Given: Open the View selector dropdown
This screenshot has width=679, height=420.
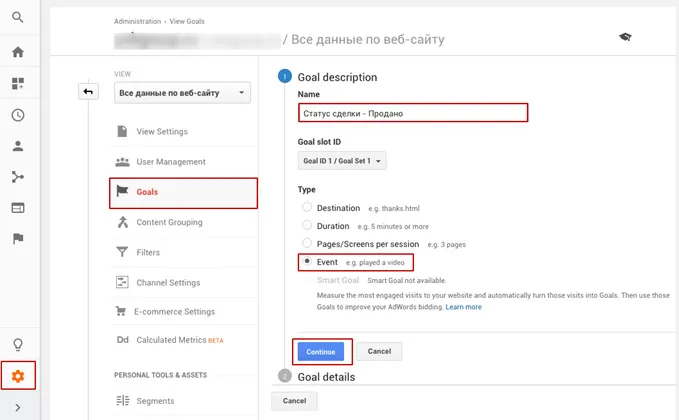Looking at the screenshot, I should coord(182,93).
